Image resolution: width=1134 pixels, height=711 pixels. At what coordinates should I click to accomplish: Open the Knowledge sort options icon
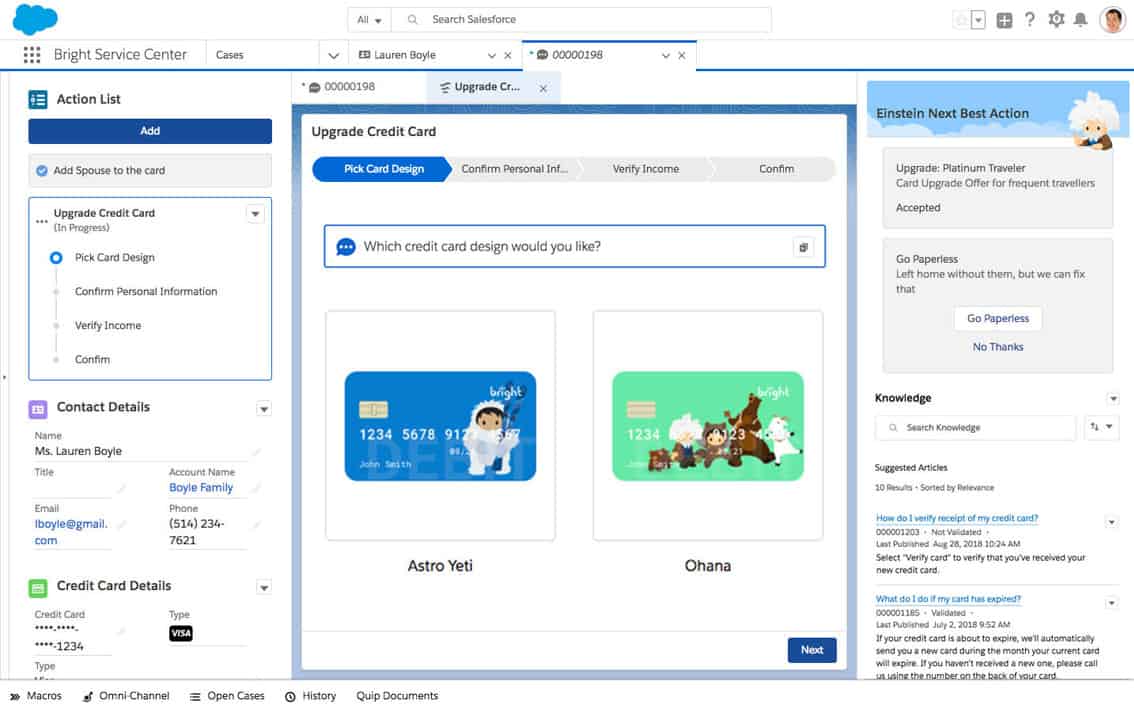click(1101, 427)
